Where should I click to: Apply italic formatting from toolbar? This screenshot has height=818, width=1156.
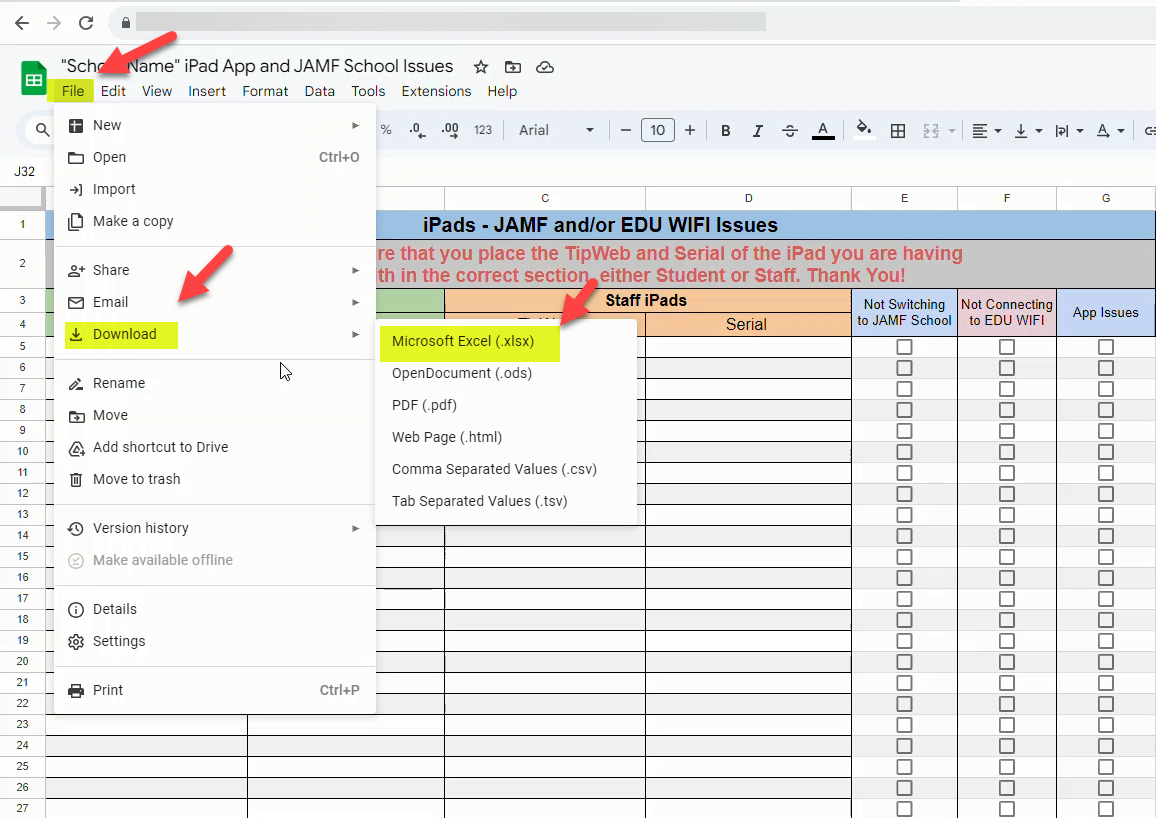[x=758, y=130]
